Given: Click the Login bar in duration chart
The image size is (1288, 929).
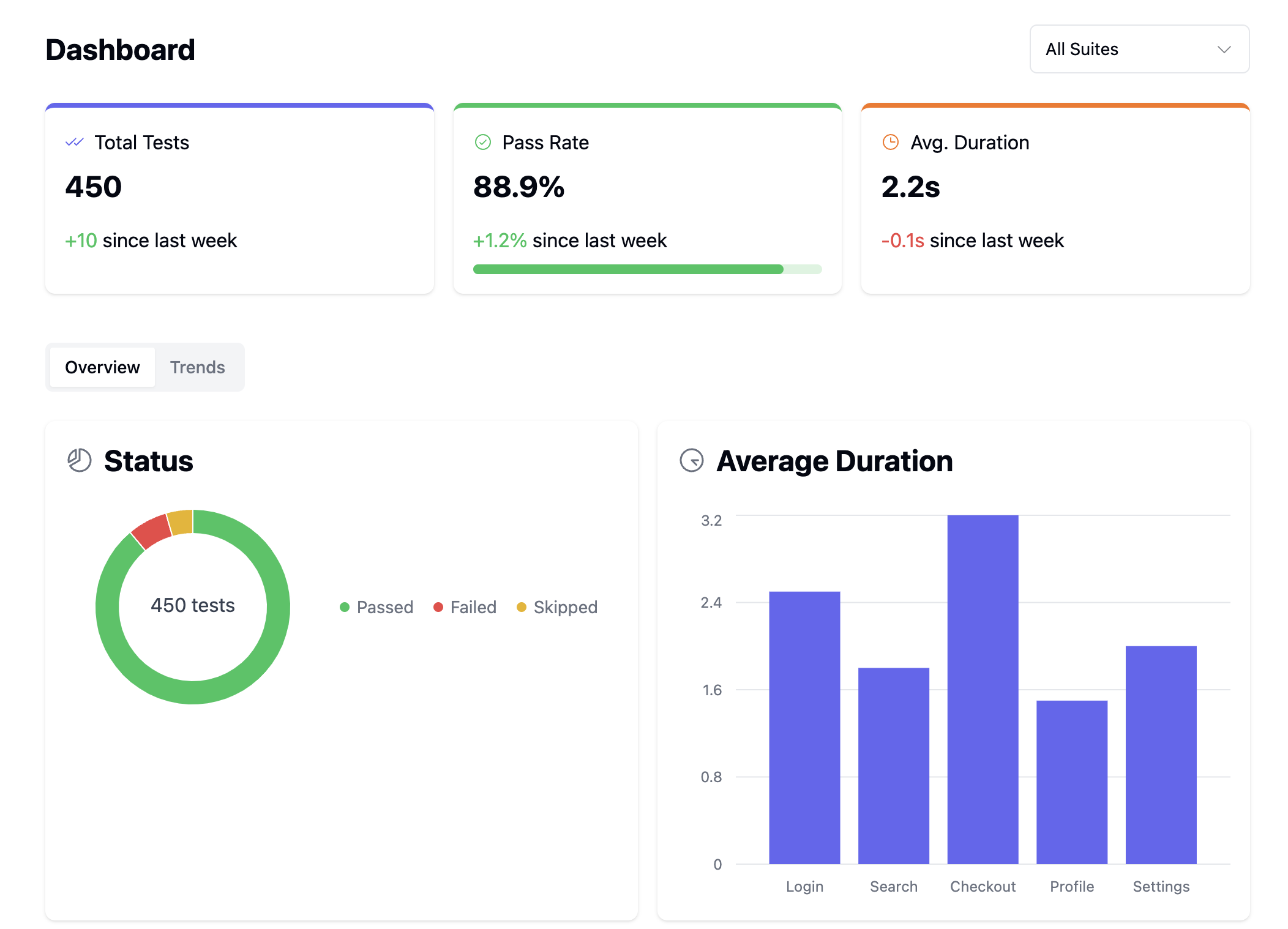Looking at the screenshot, I should click(x=804, y=728).
